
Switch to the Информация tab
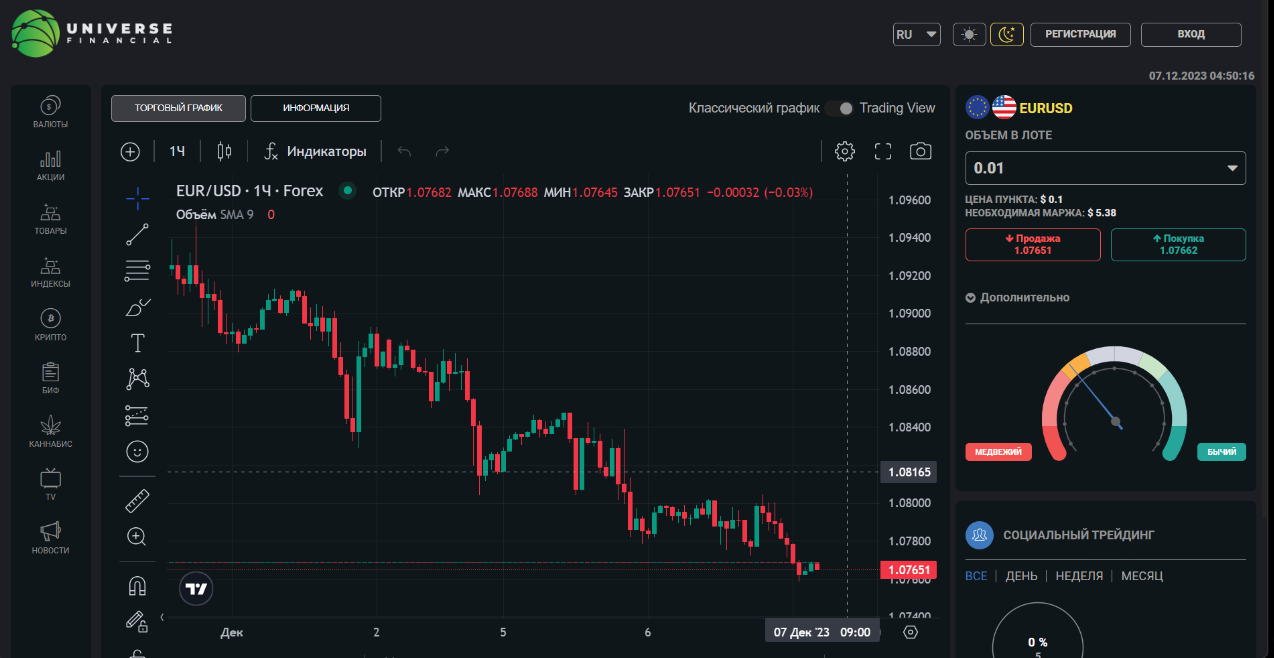pyautogui.click(x=316, y=108)
